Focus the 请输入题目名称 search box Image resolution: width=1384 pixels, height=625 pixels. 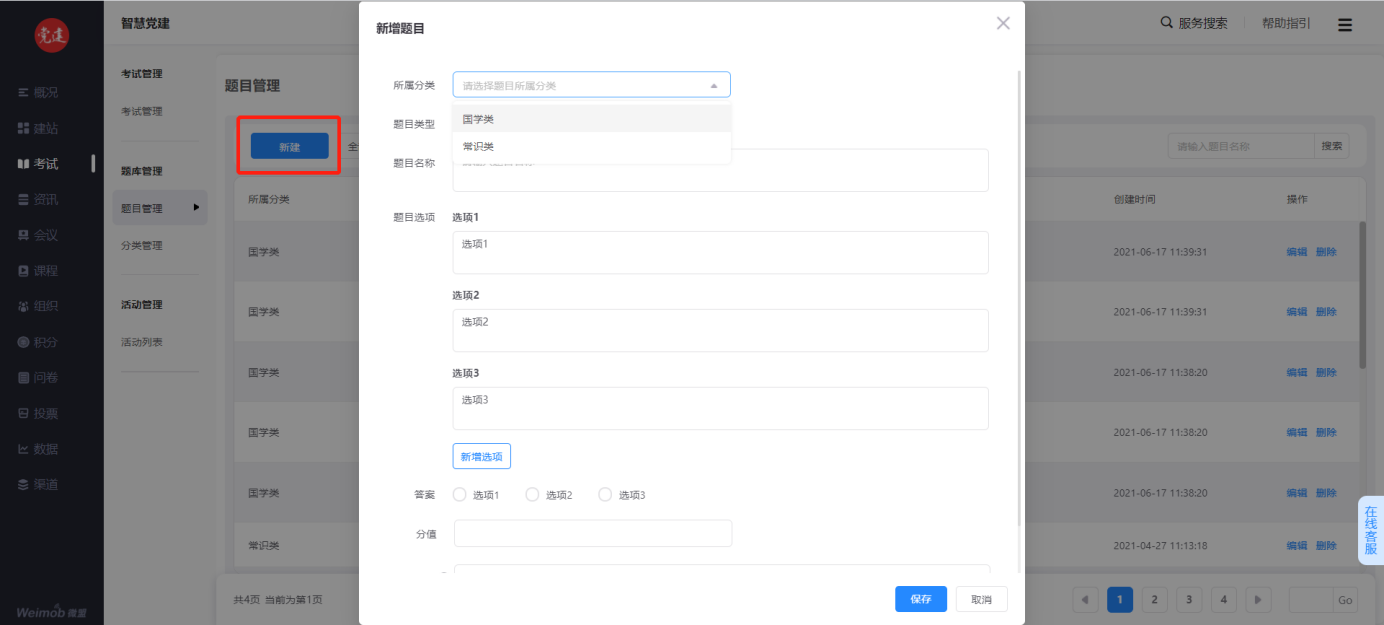(1241, 146)
